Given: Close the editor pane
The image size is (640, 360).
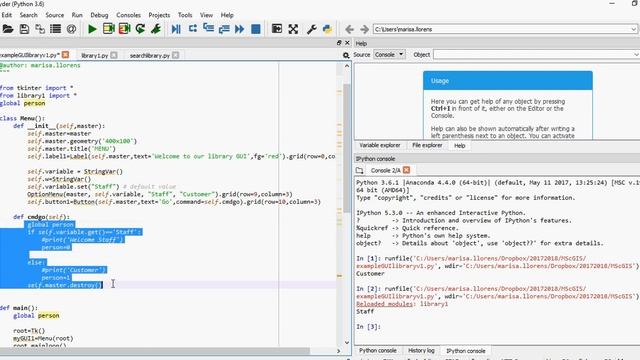Looking at the screenshot, I should tap(347, 42).
